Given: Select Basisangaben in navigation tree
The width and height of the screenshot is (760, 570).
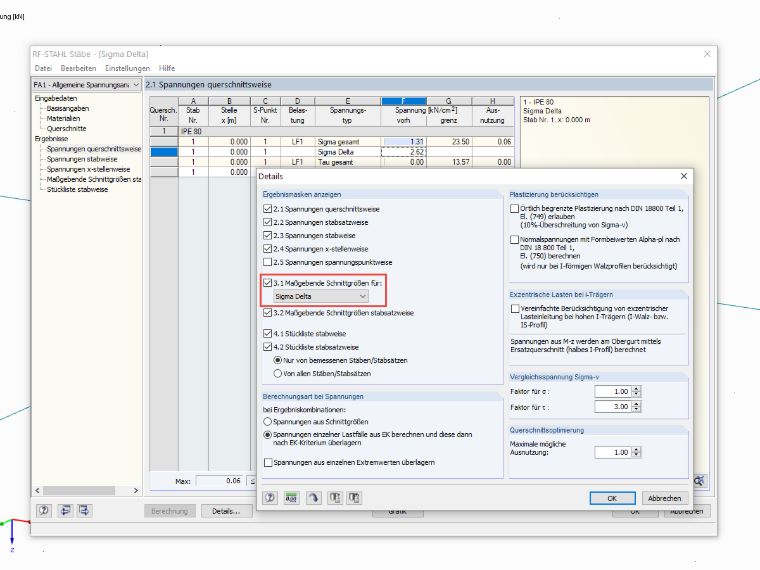Looking at the screenshot, I should coord(68,109).
